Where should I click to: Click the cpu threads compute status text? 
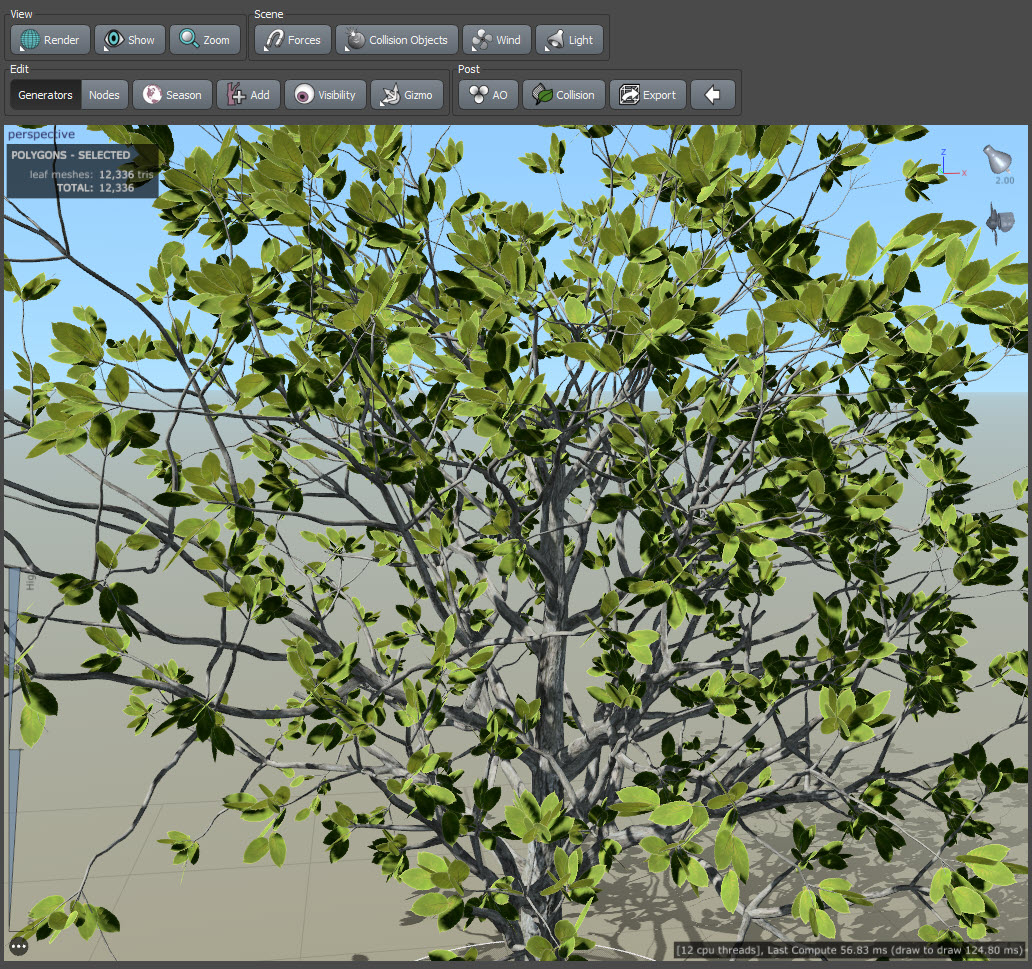pos(849,950)
